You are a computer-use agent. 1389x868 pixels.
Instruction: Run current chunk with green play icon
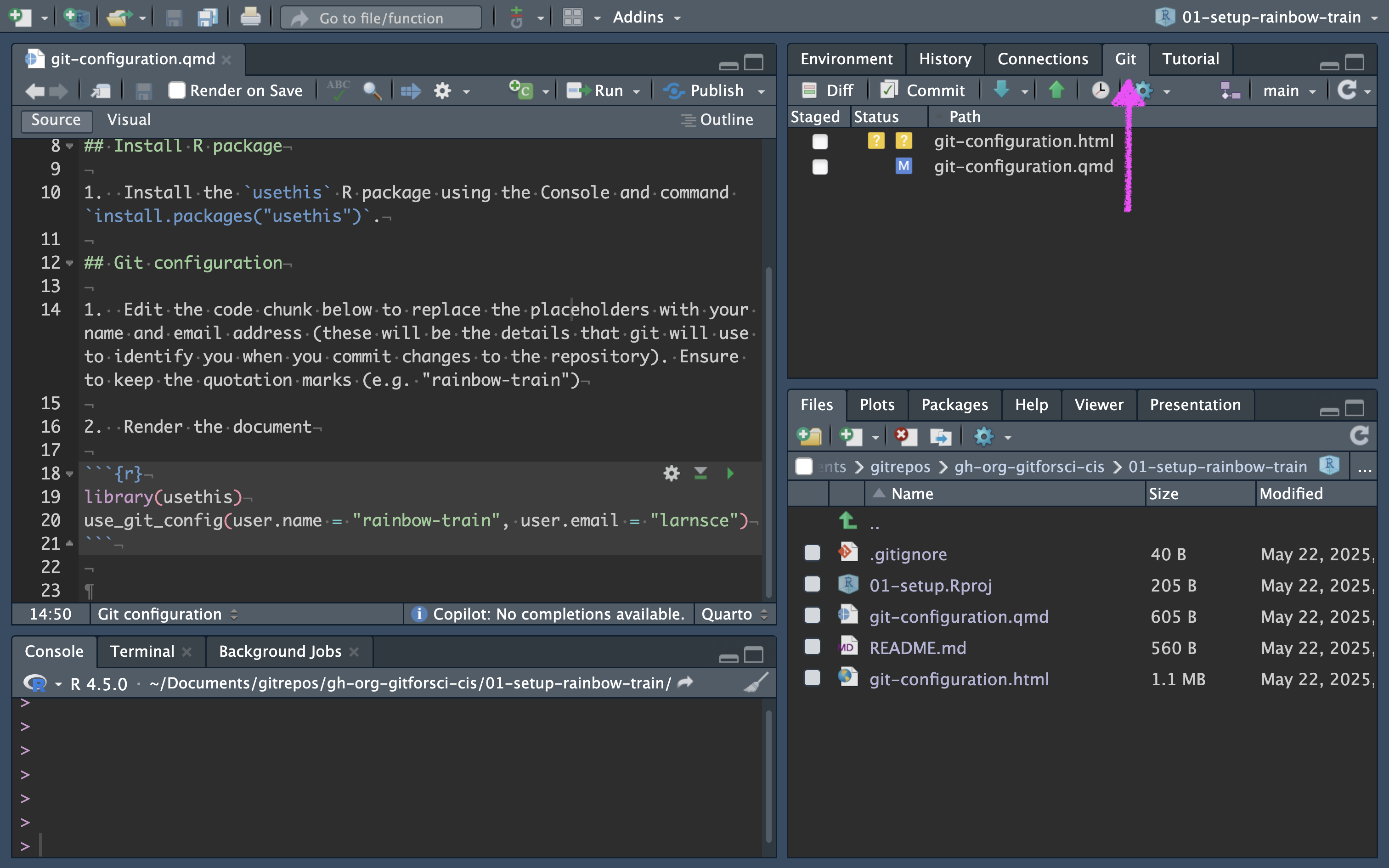[730, 473]
